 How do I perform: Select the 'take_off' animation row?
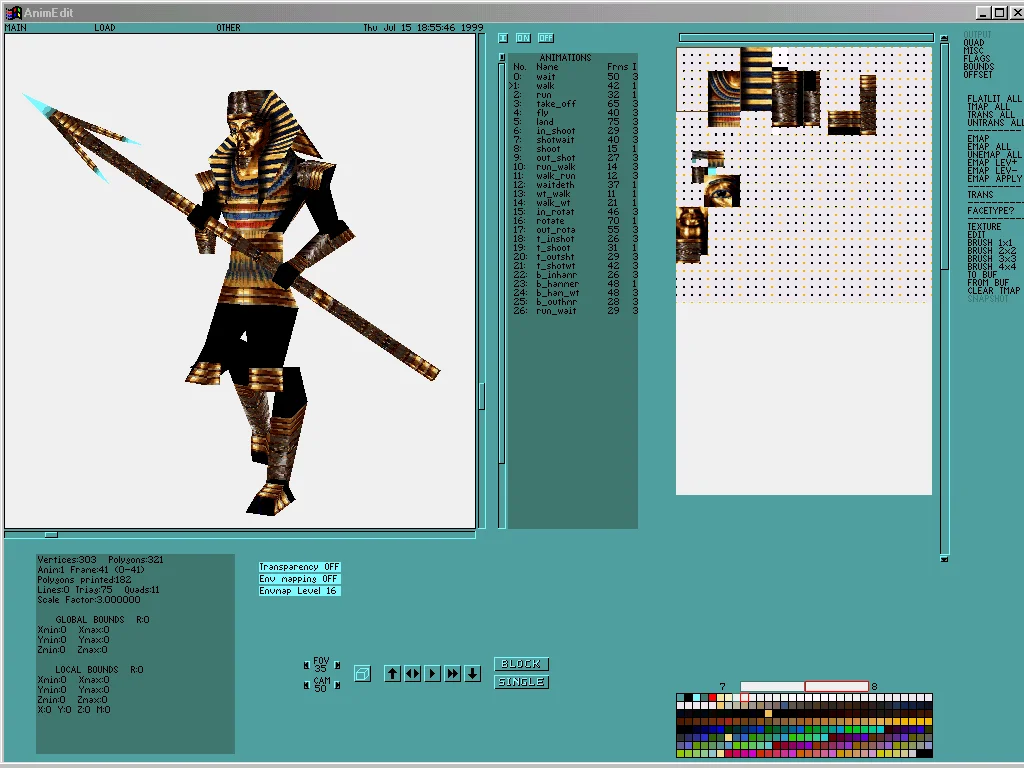(x=575, y=104)
